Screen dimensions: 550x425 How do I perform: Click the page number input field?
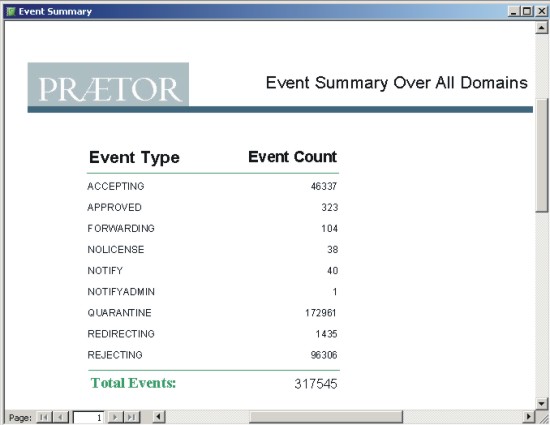tap(88, 417)
